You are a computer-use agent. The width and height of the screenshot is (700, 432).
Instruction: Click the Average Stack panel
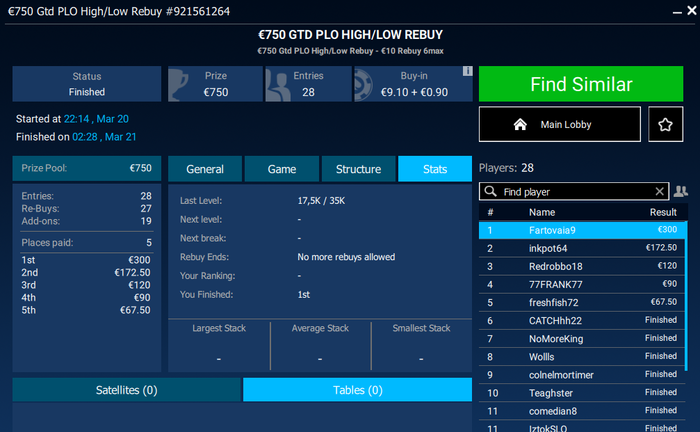point(320,345)
